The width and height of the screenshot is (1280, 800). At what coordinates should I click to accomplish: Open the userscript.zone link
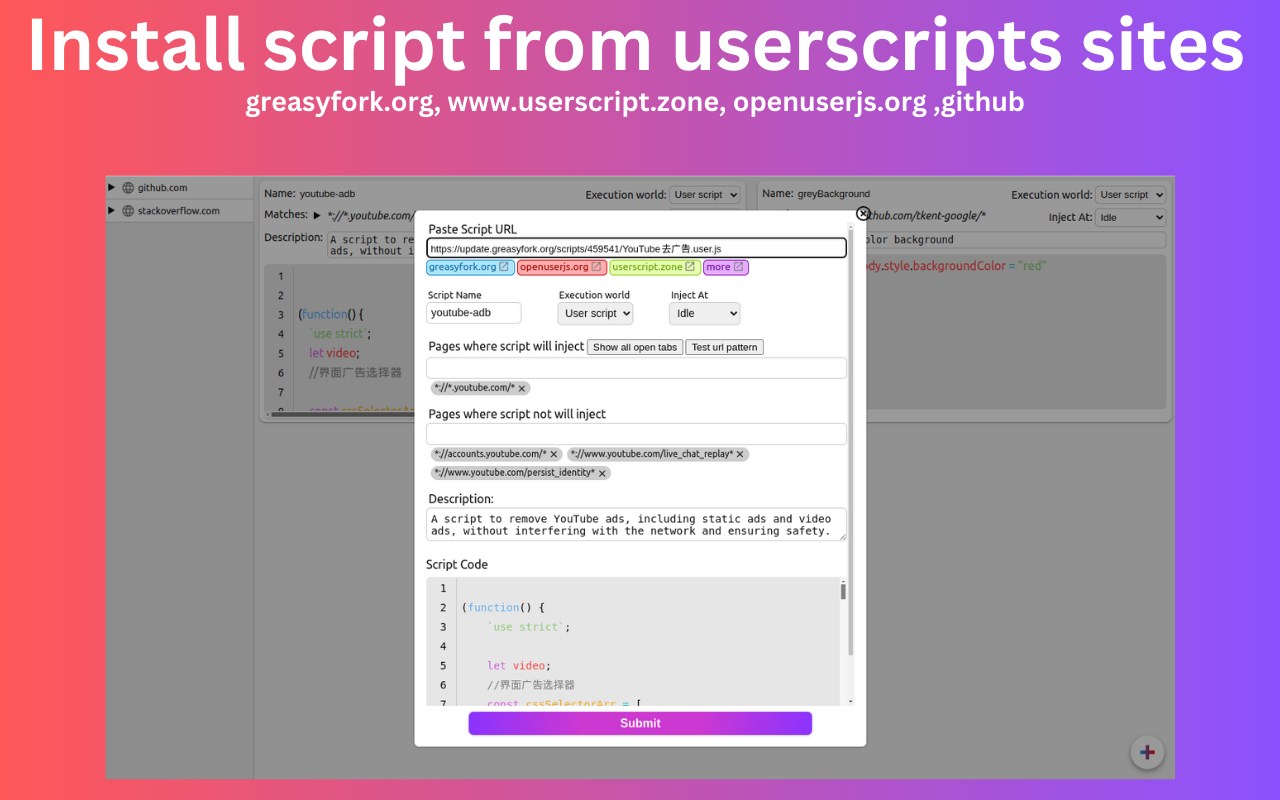654,267
